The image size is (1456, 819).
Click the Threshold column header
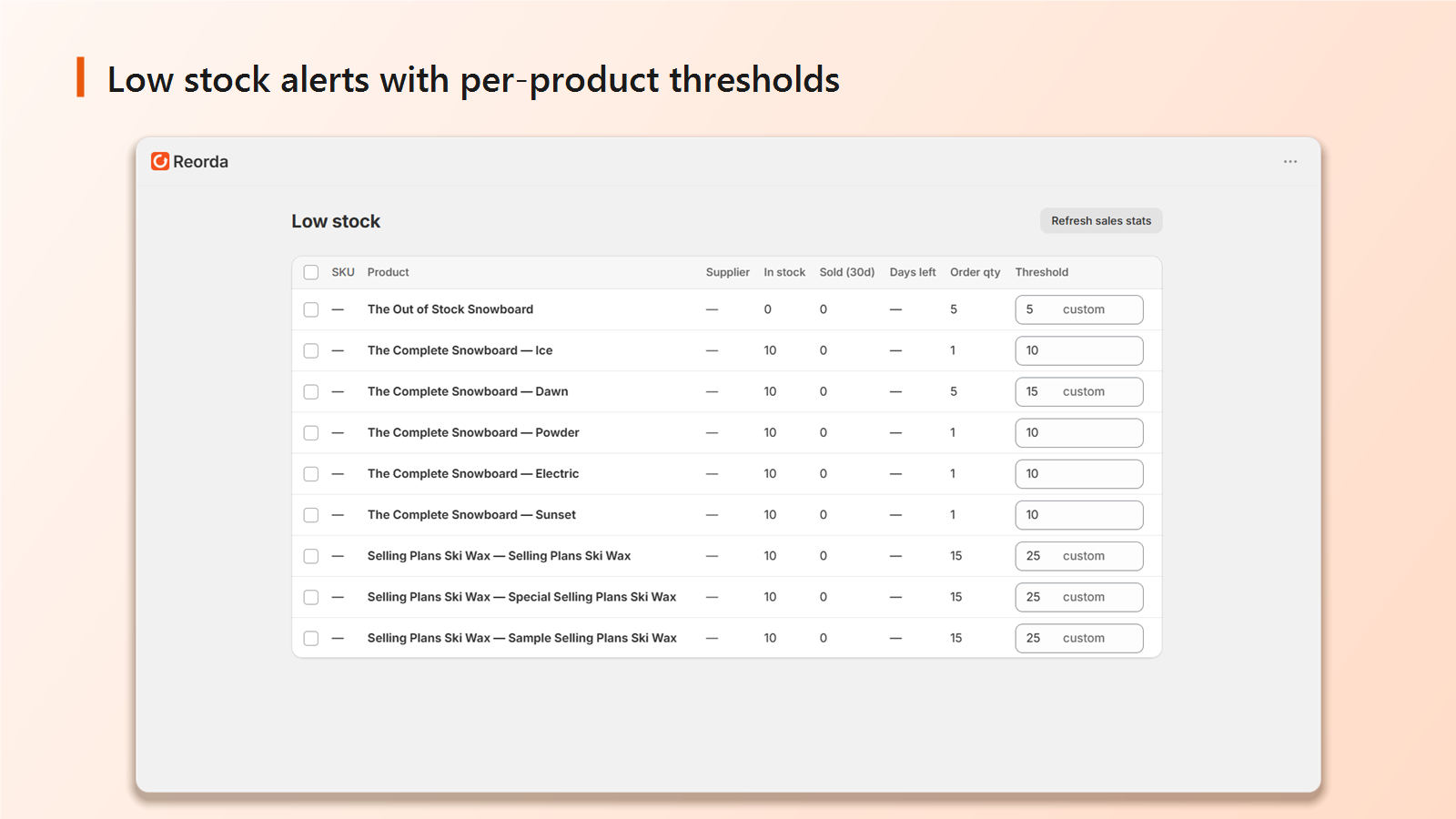click(x=1042, y=272)
